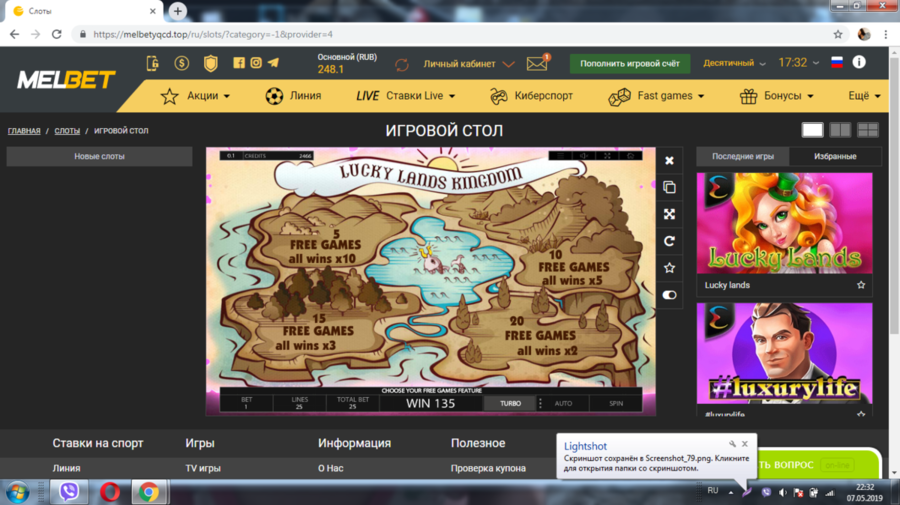The width and height of the screenshot is (900, 505).
Task: Select two game windows layout
Action: (840, 130)
